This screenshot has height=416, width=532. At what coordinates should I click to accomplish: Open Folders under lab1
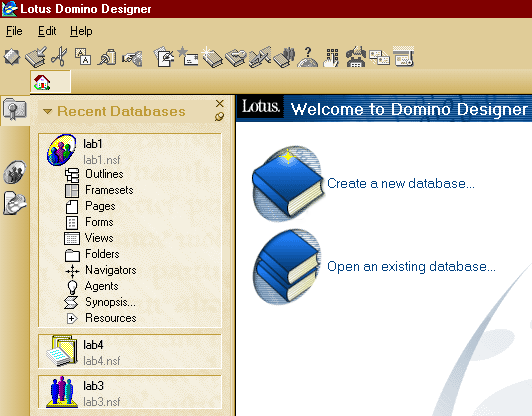tap(102, 254)
